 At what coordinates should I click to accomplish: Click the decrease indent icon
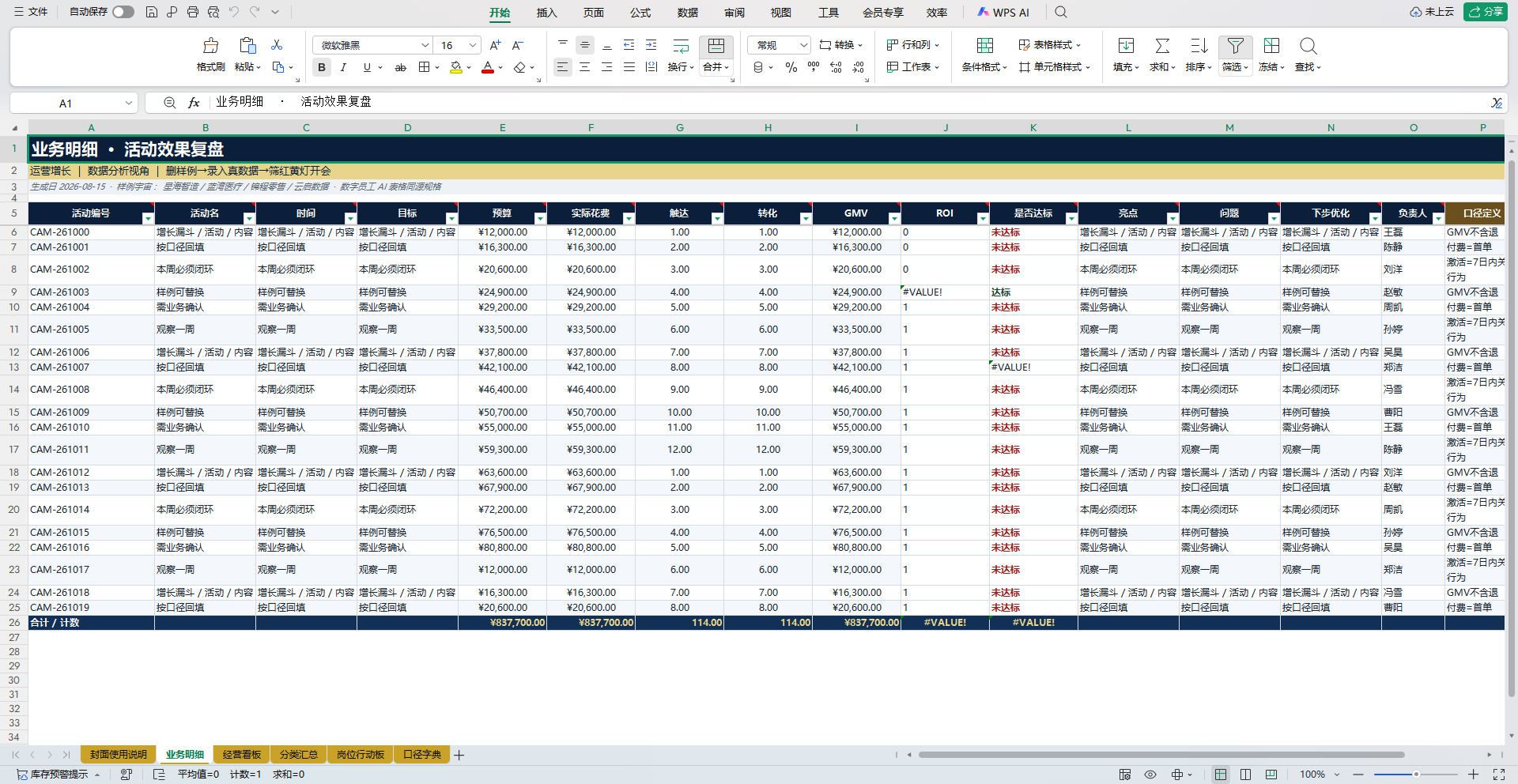click(x=629, y=45)
